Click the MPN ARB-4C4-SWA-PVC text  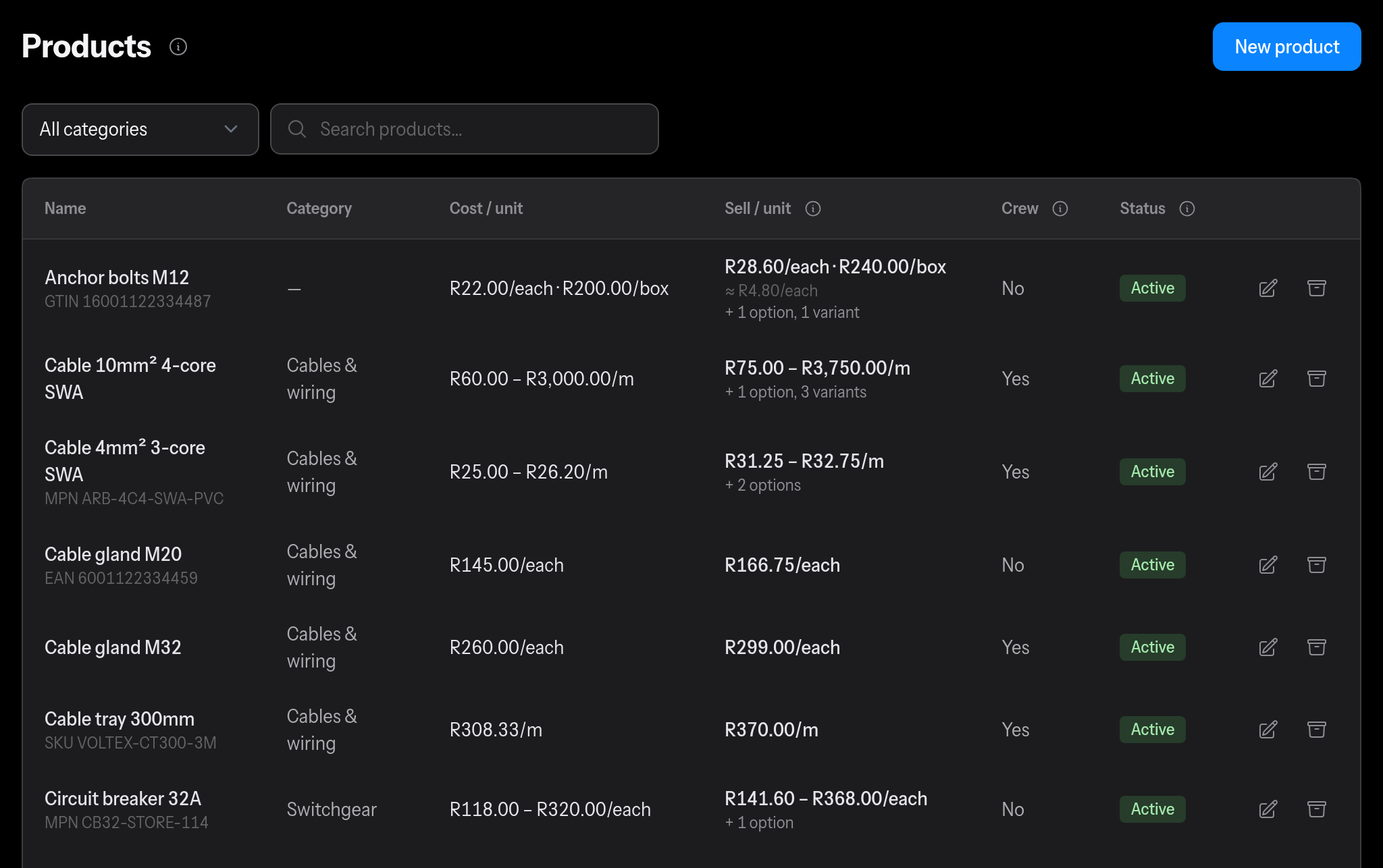coord(134,498)
